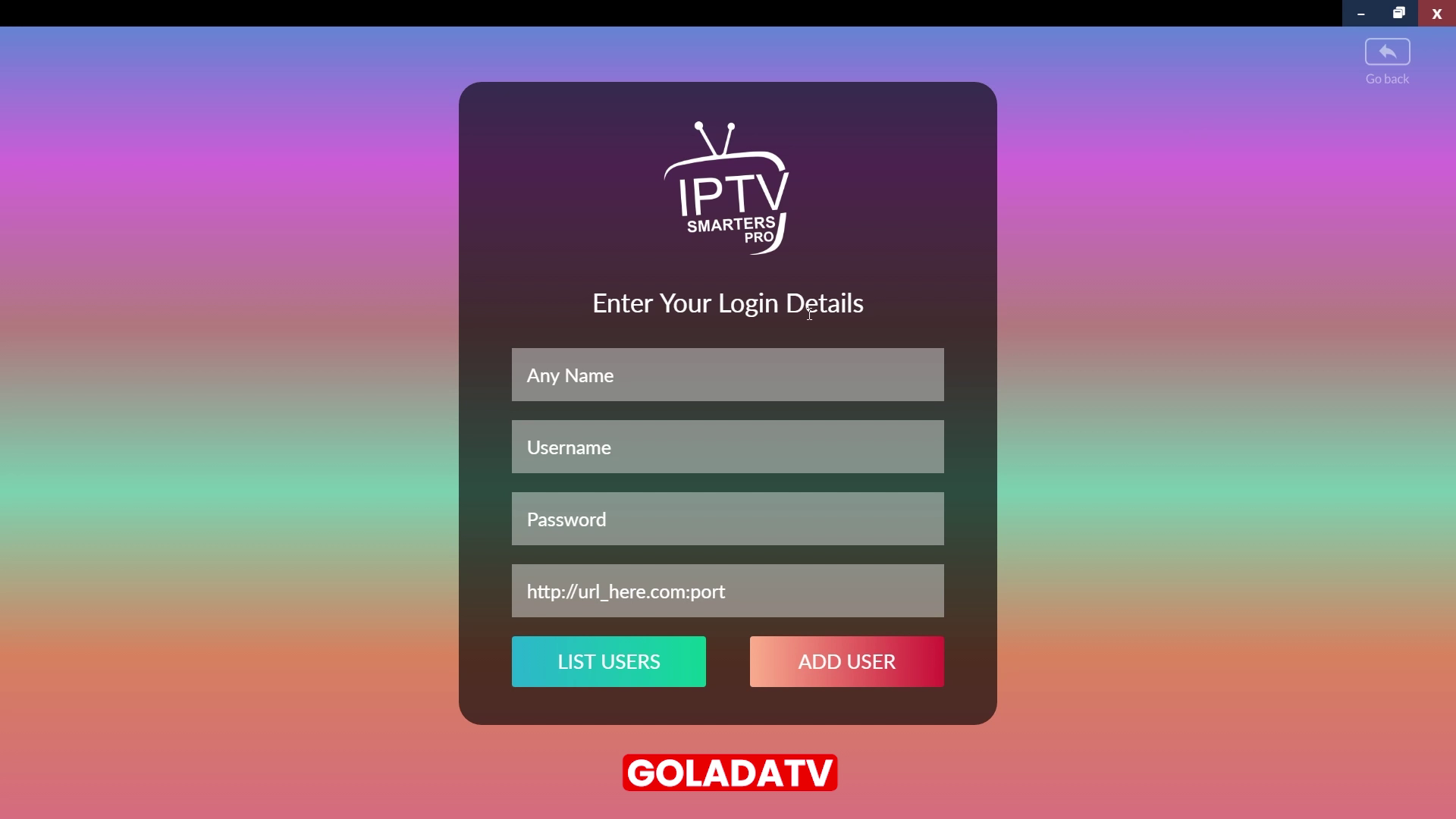This screenshot has width=1456, height=819.
Task: Click the restore window button icon
Action: 1398,13
